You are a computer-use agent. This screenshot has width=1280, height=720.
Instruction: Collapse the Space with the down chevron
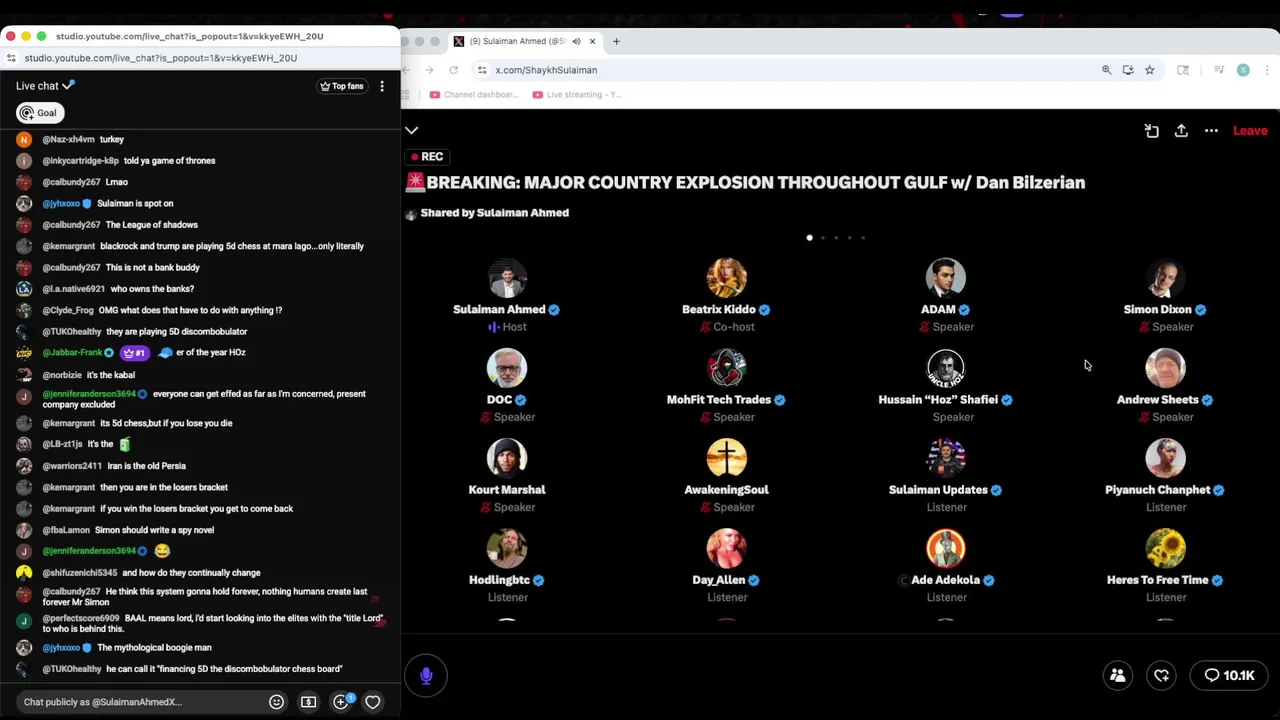pyautogui.click(x=411, y=131)
